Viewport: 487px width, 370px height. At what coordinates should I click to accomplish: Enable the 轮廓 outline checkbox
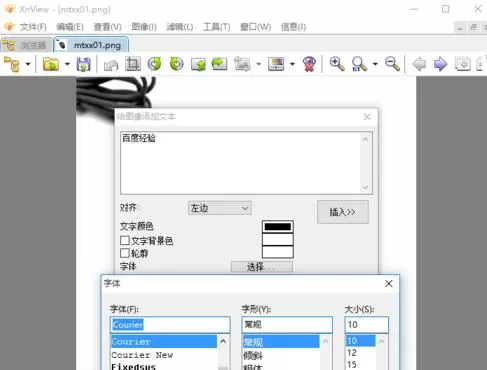click(x=125, y=253)
